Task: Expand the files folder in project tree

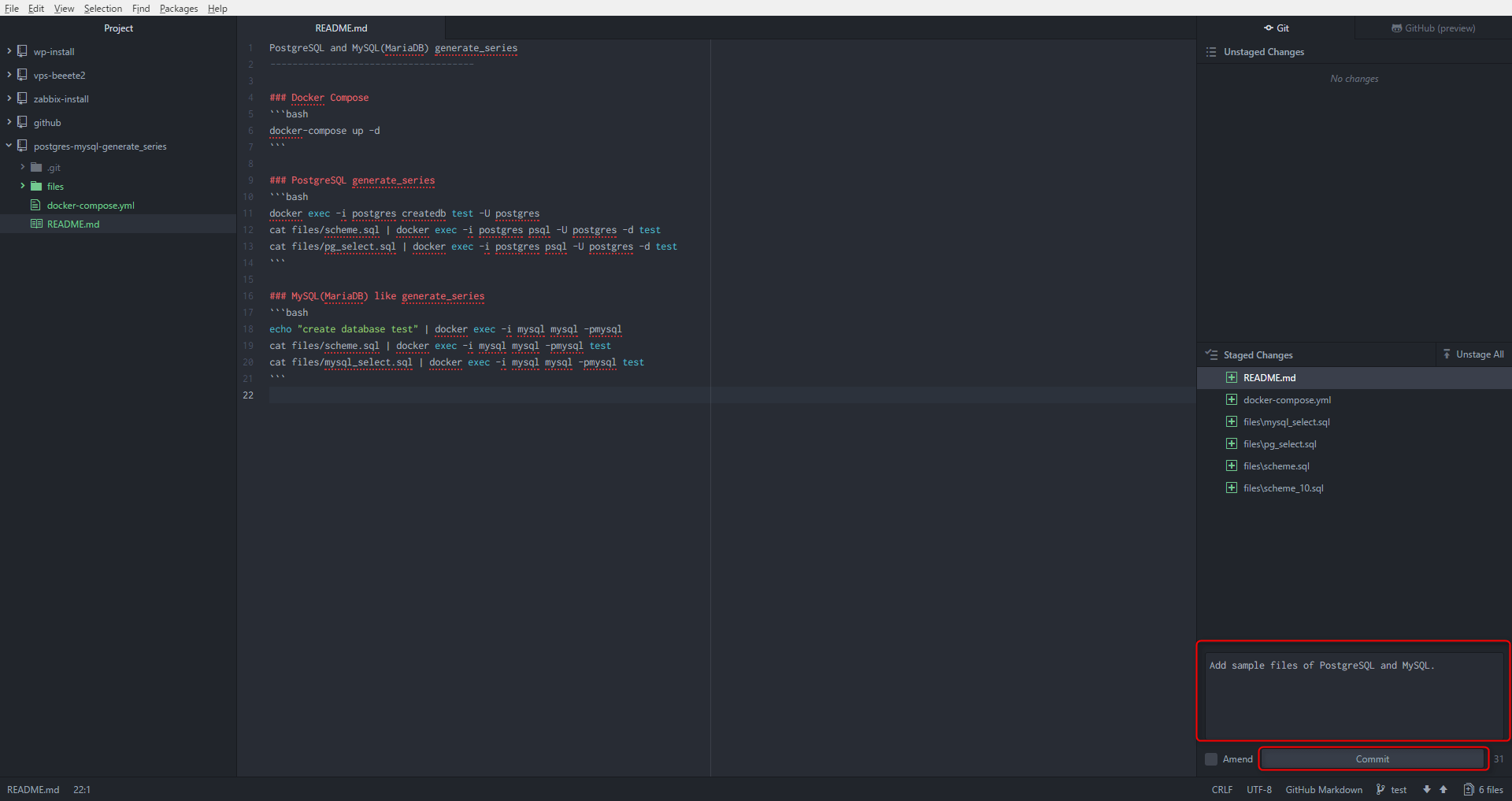Action: (23, 187)
